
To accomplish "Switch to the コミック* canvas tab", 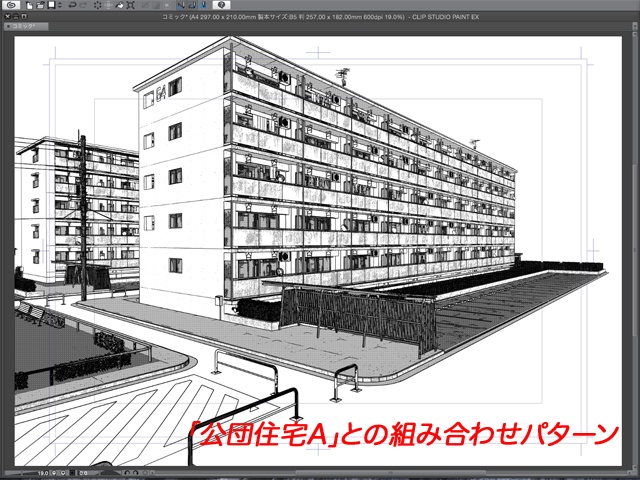I will click(26, 26).
